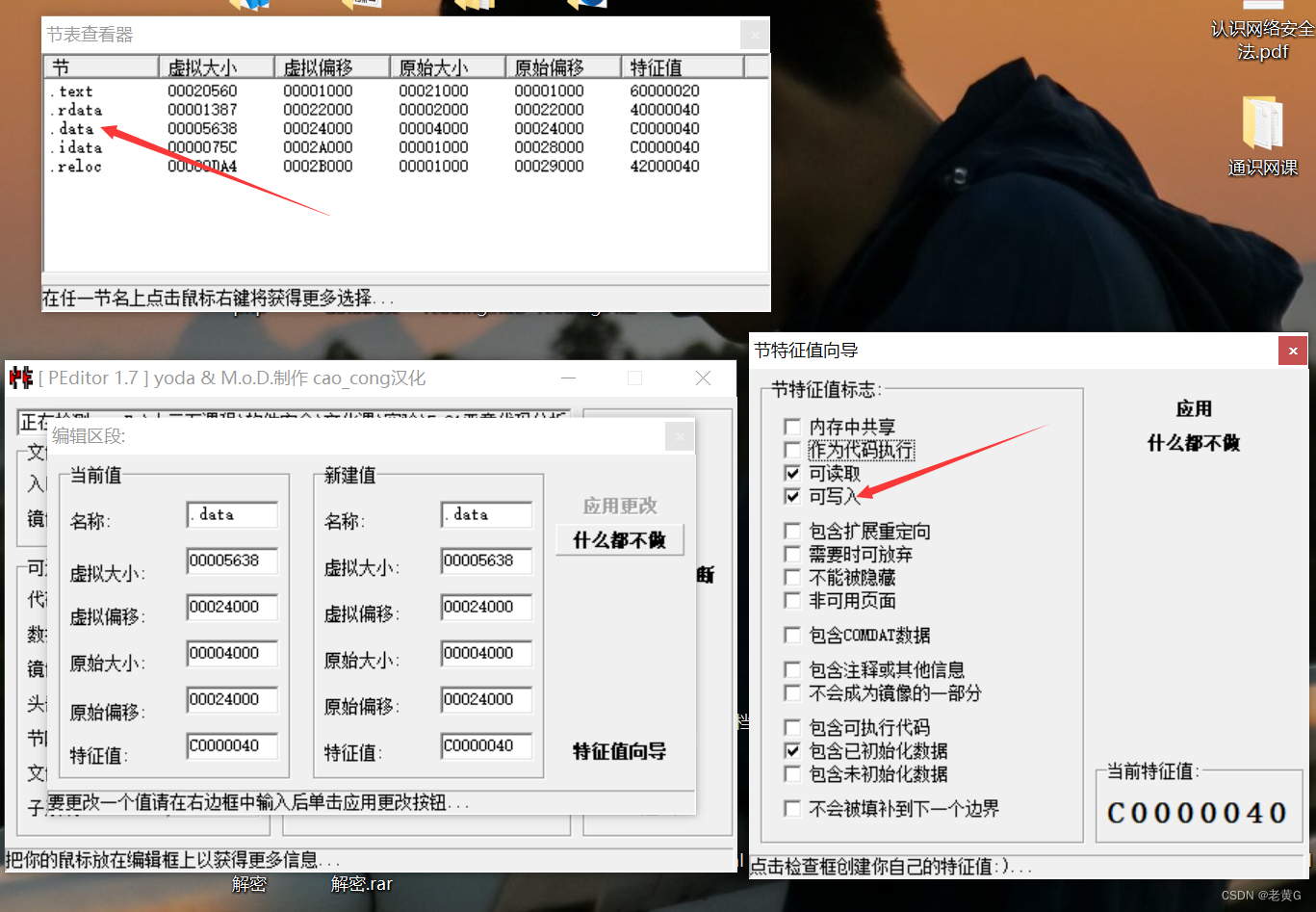Viewport: 1316px width, 912px height.
Task: Enable 包含可执行代码 flag
Action: (792, 727)
